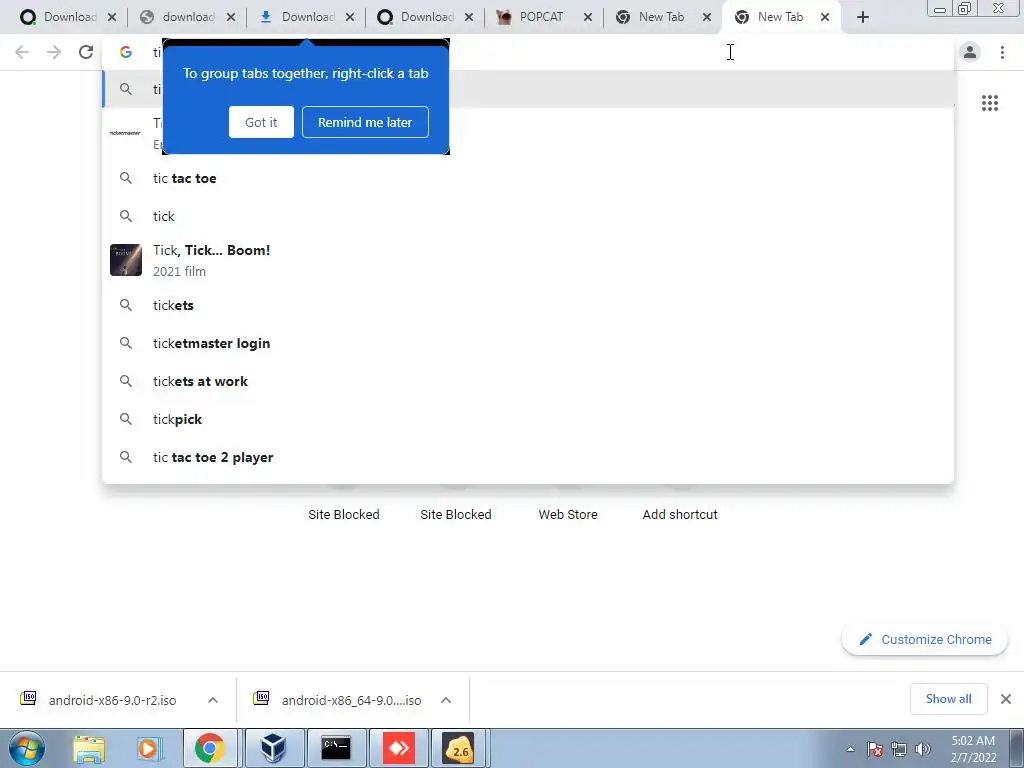Screen dimensions: 1024x768
Task: Open the Windows Start menu
Action: 27,748
